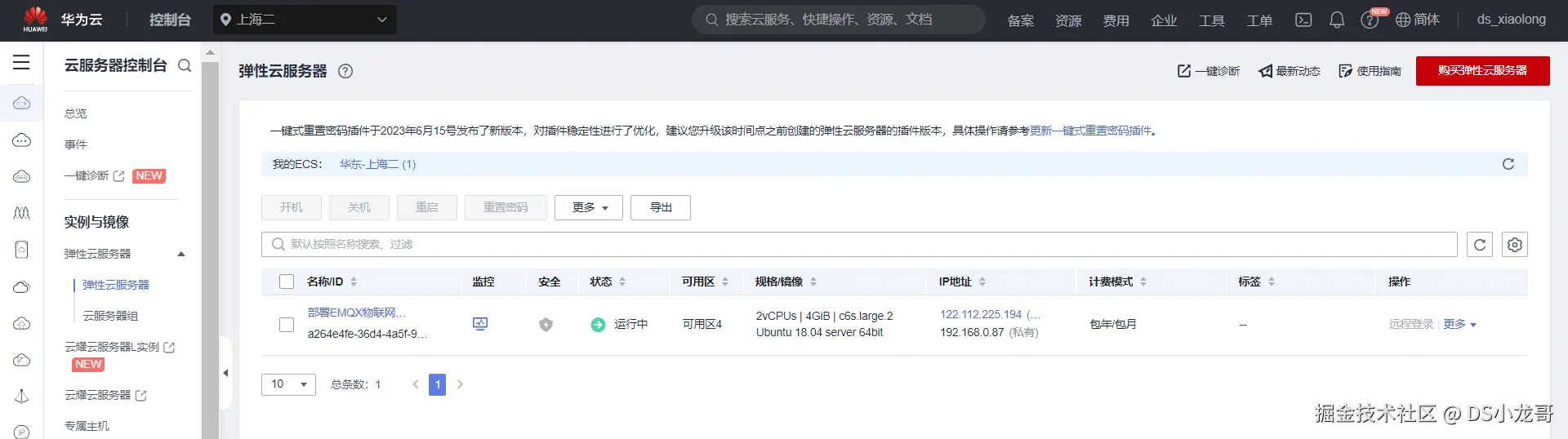Open 费用 in the top menu
This screenshot has width=1568, height=439.
click(x=1116, y=20)
